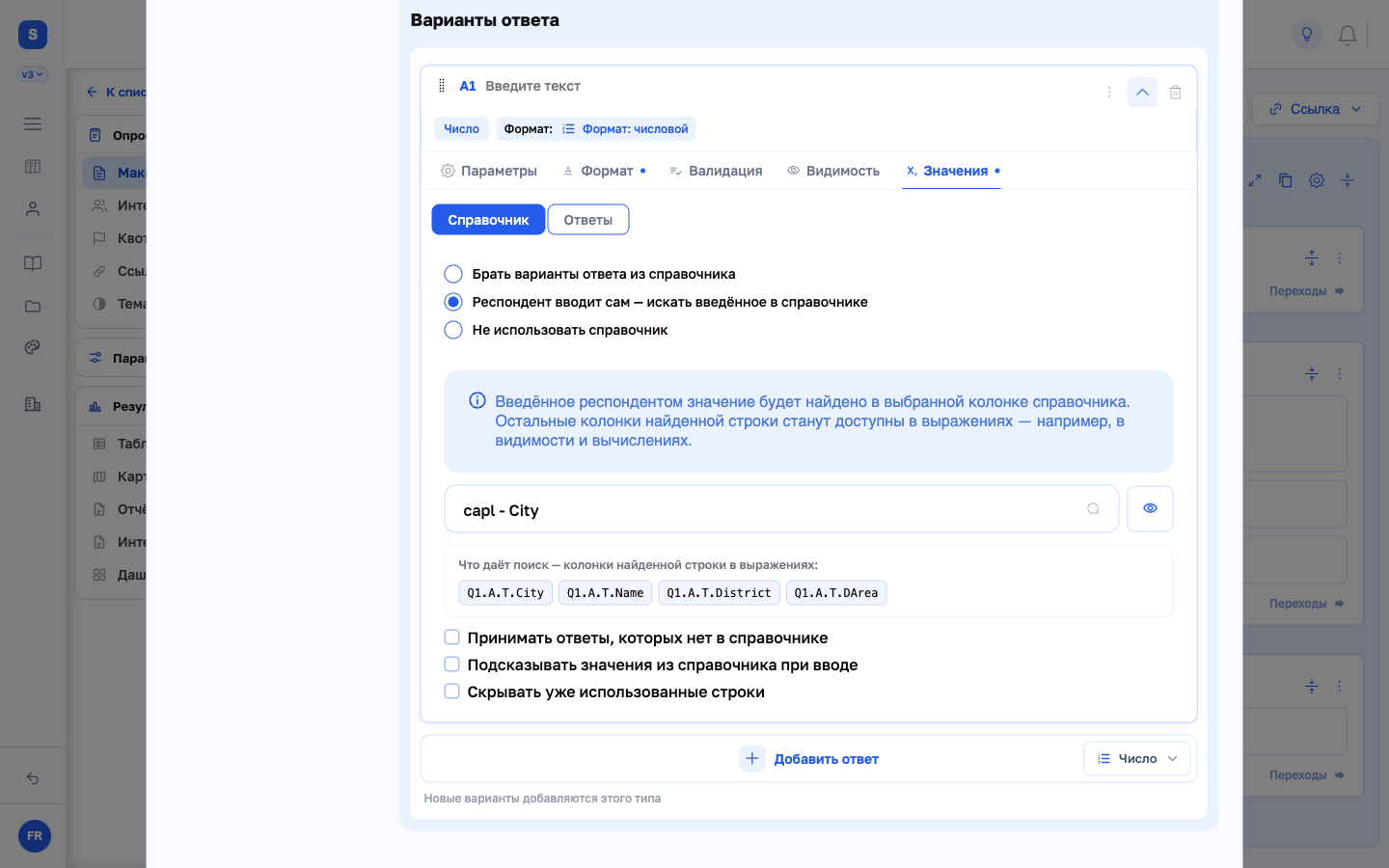Switch to the 'Валидация' tab
The image size is (1389, 868).
(716, 171)
